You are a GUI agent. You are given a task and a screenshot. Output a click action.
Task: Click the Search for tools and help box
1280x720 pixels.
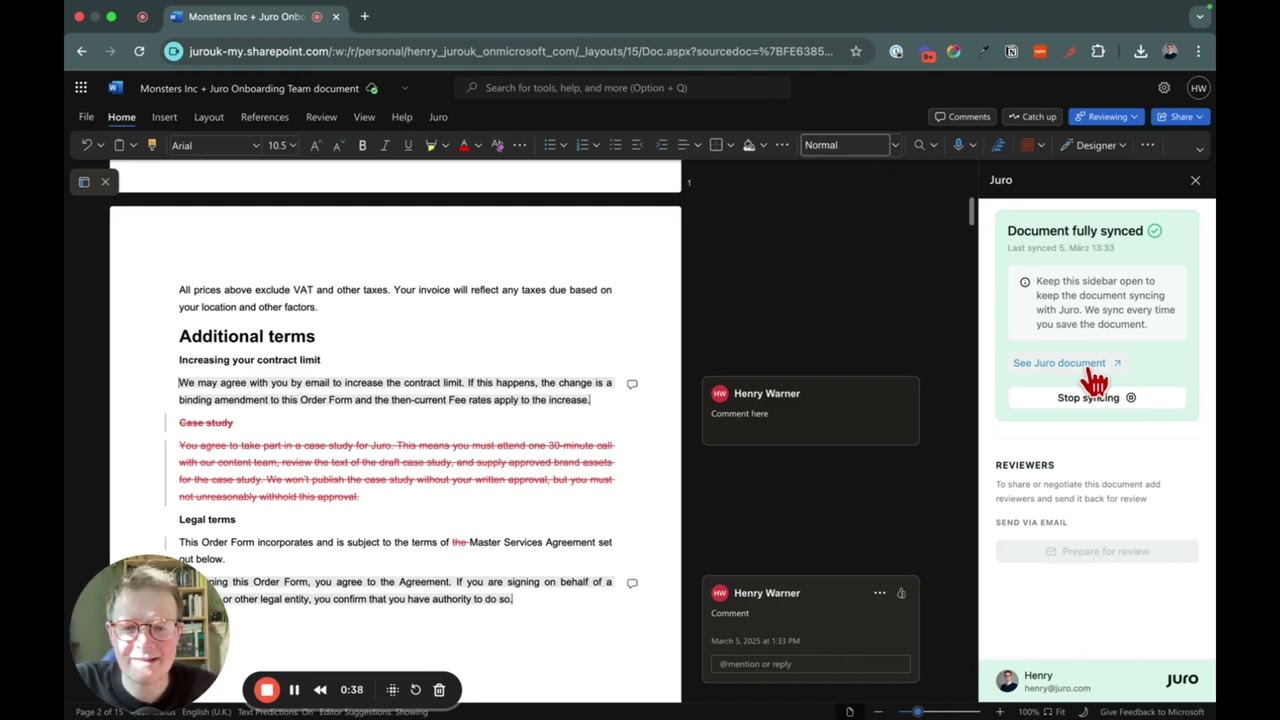pyautogui.click(x=623, y=88)
